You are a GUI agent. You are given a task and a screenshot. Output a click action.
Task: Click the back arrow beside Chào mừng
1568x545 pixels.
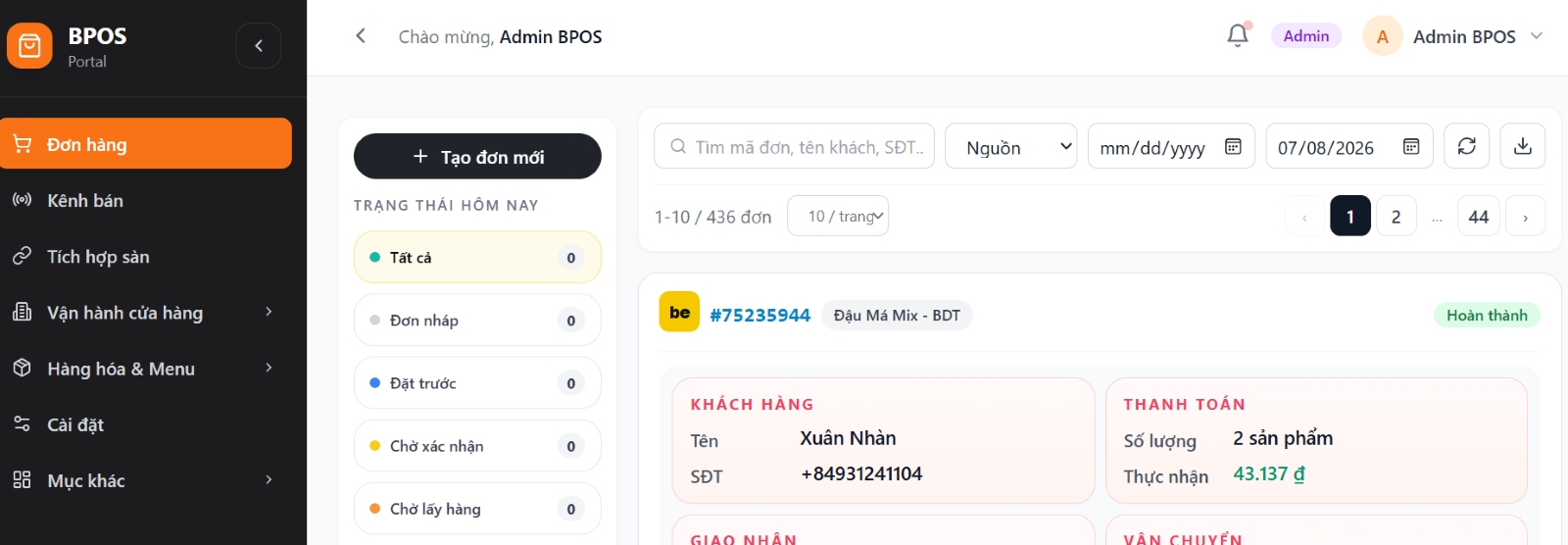tap(361, 36)
